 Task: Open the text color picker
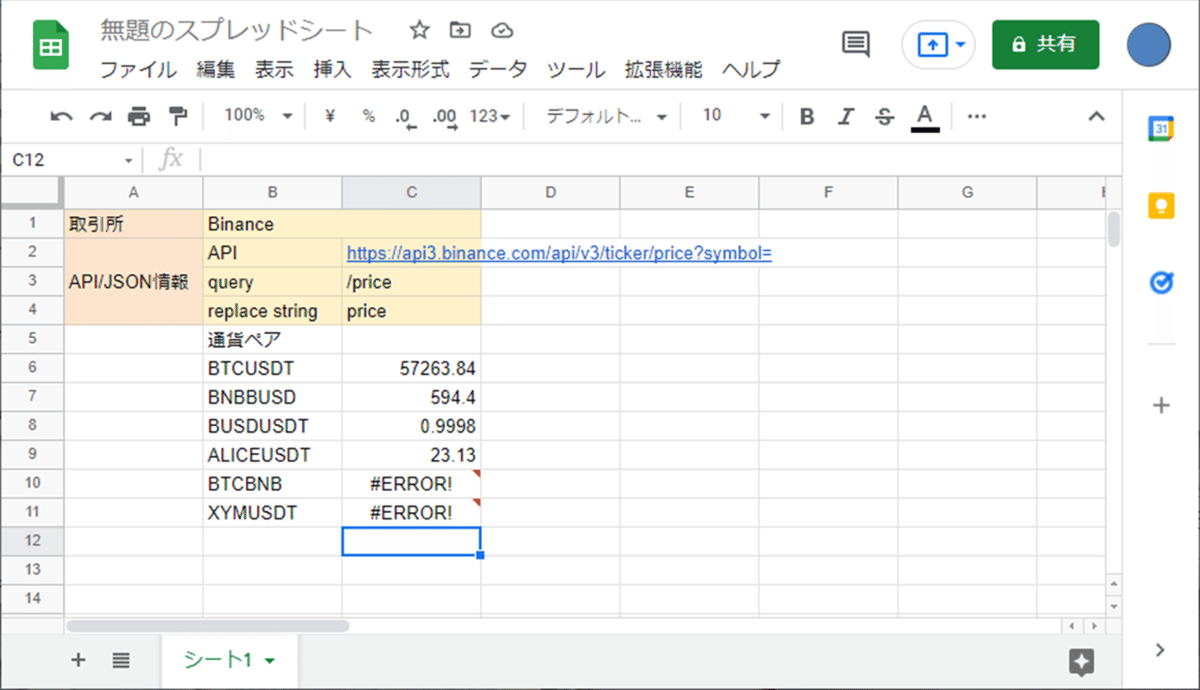(925, 117)
